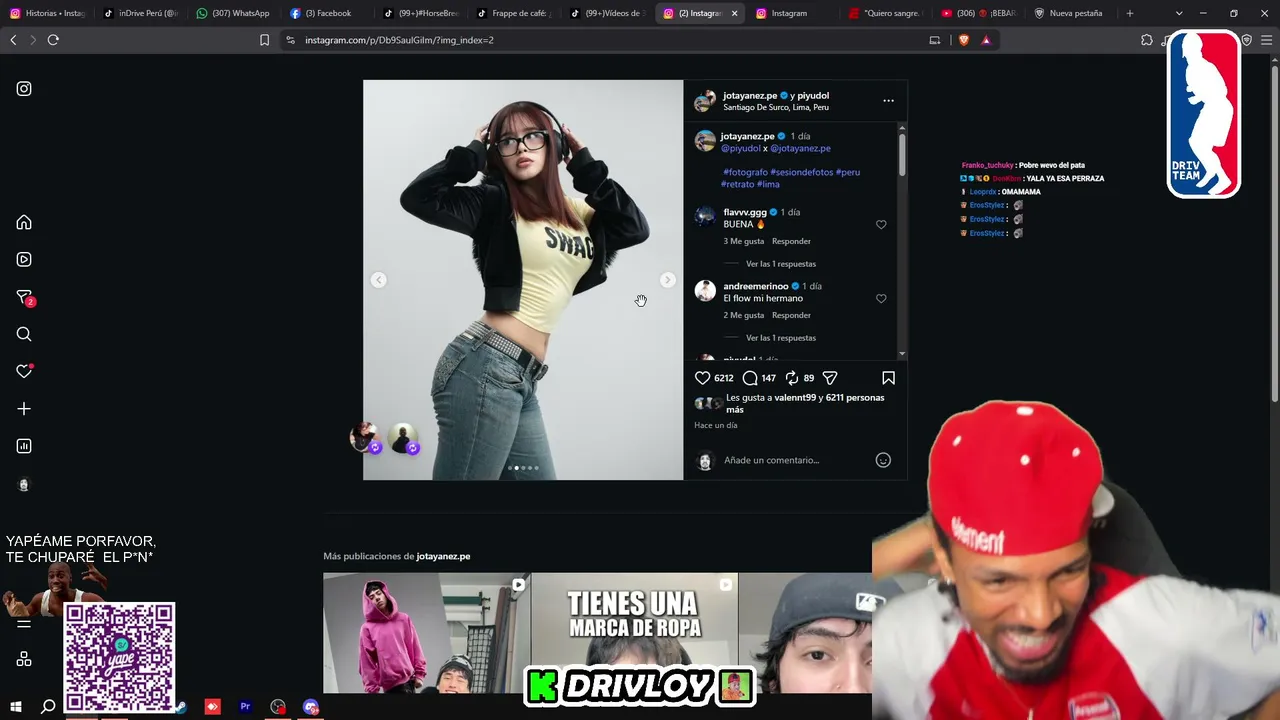
Task: Switch to the 'Nueva pestaña' tab
Action: 1069,13
